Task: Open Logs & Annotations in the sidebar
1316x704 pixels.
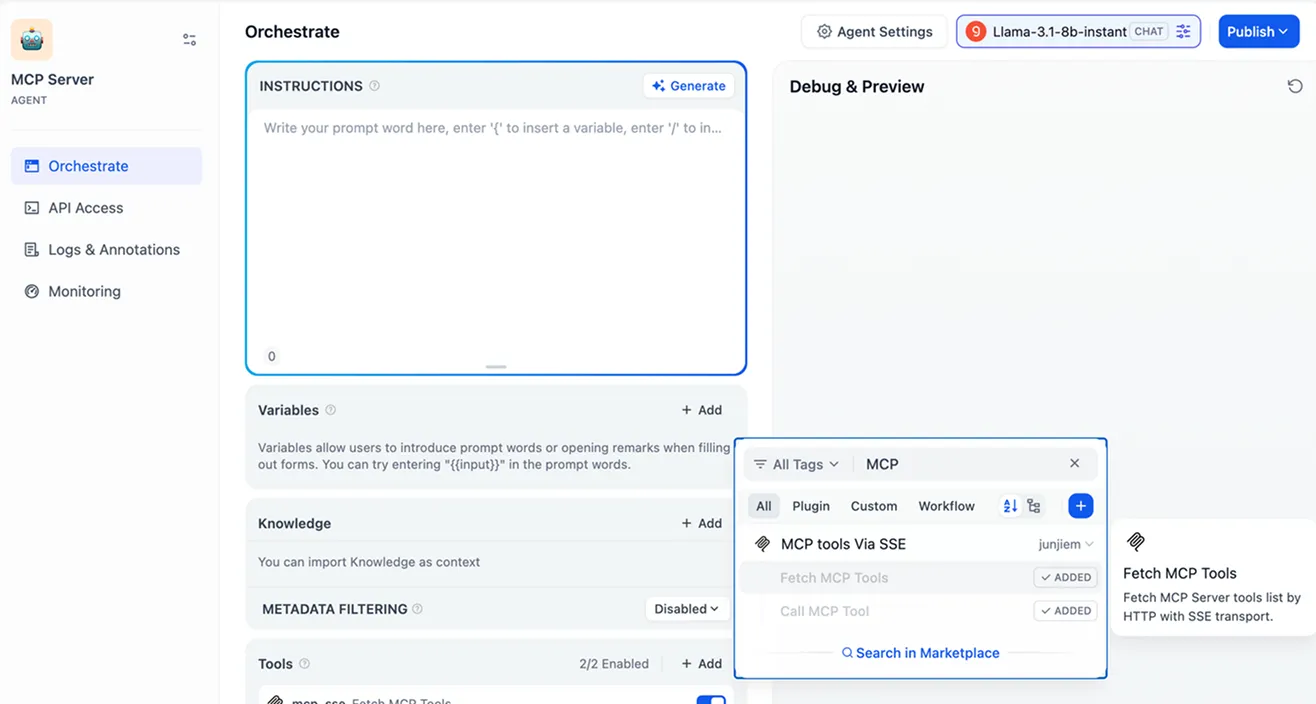Action: (x=114, y=250)
